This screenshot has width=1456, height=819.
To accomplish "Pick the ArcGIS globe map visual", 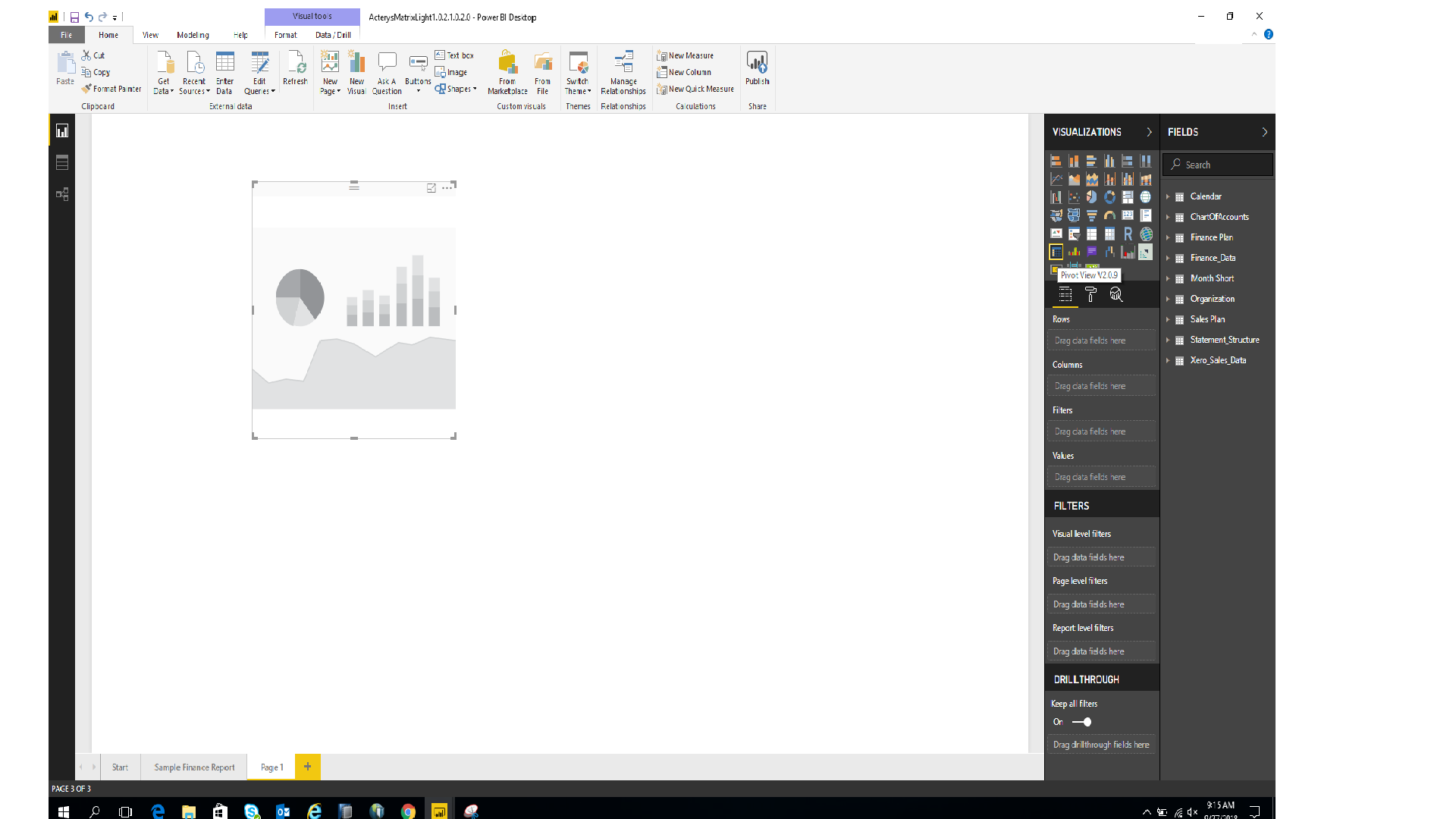I will tap(1146, 234).
